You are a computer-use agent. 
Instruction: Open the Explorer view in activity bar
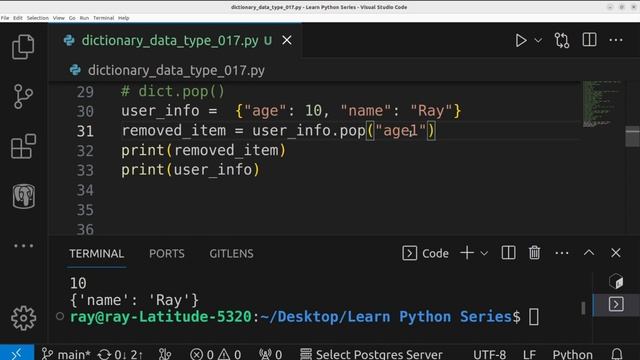coord(23,47)
